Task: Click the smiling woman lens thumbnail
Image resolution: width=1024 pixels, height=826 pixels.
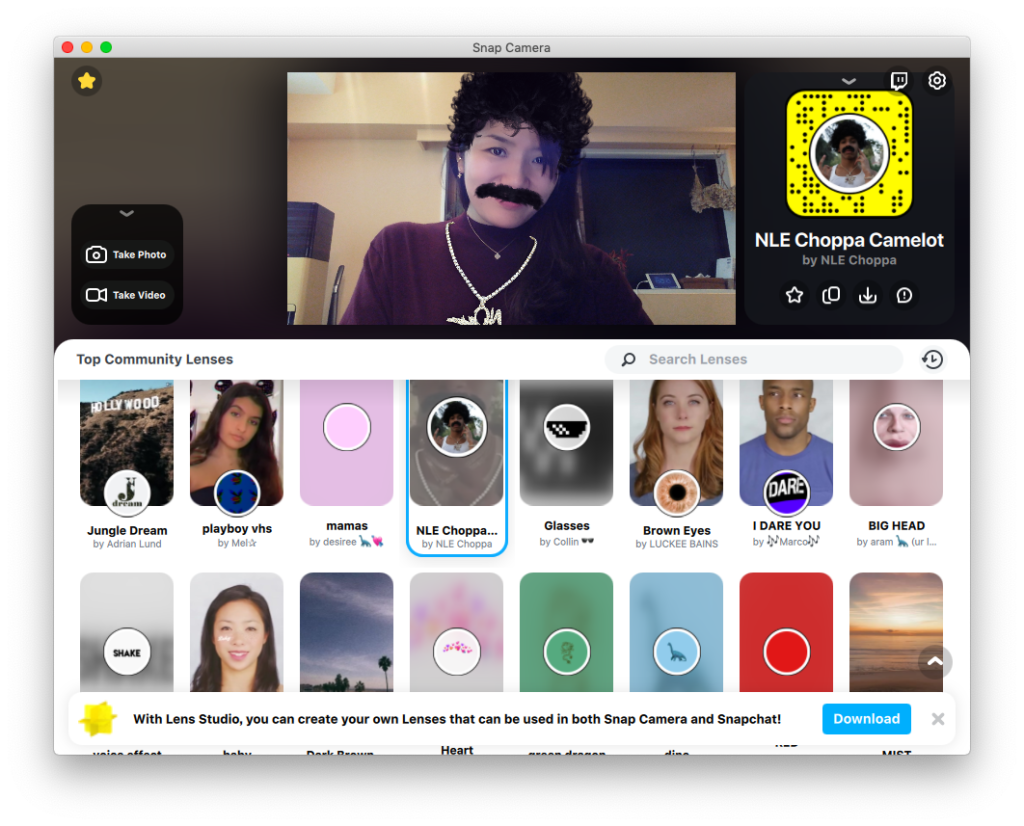Action: point(236,632)
